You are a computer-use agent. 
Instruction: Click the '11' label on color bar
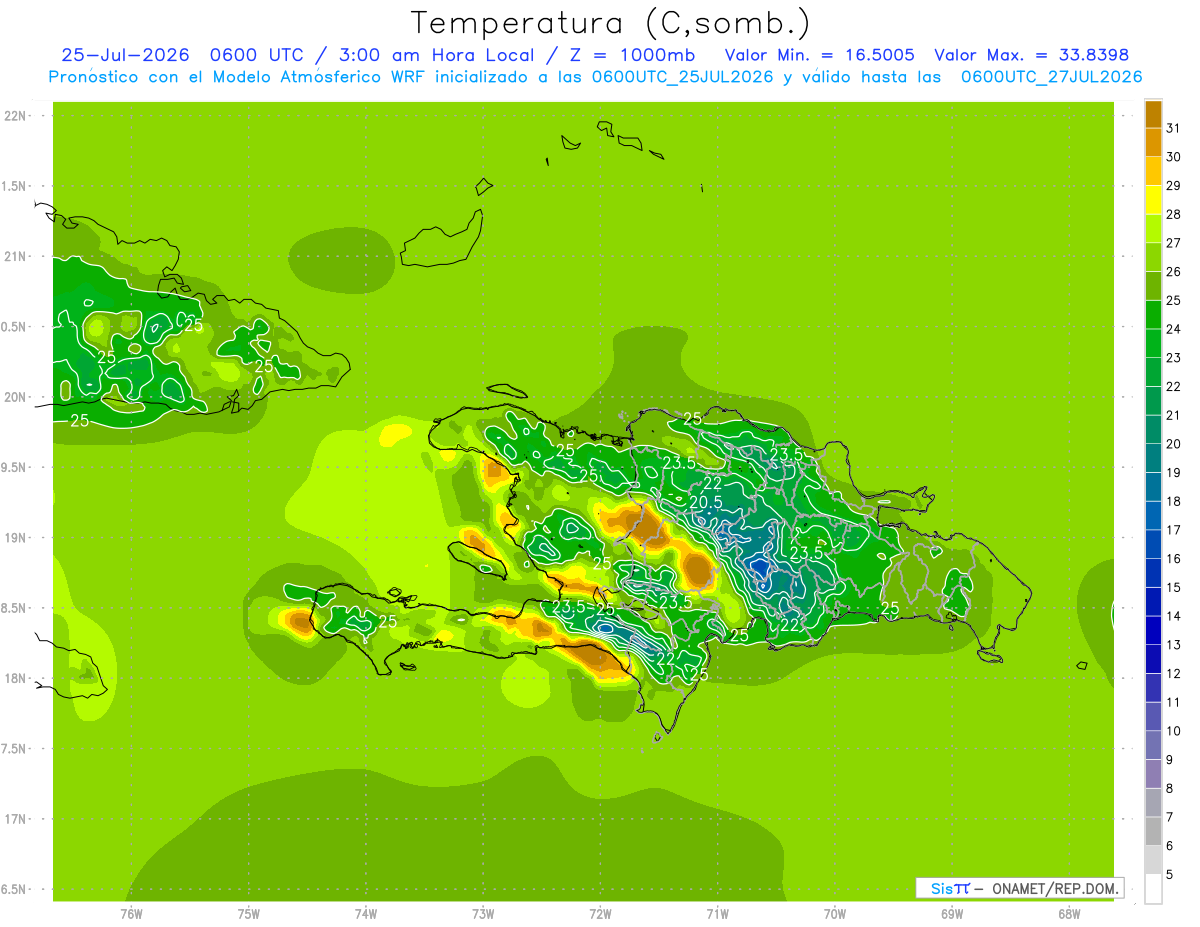(1173, 703)
